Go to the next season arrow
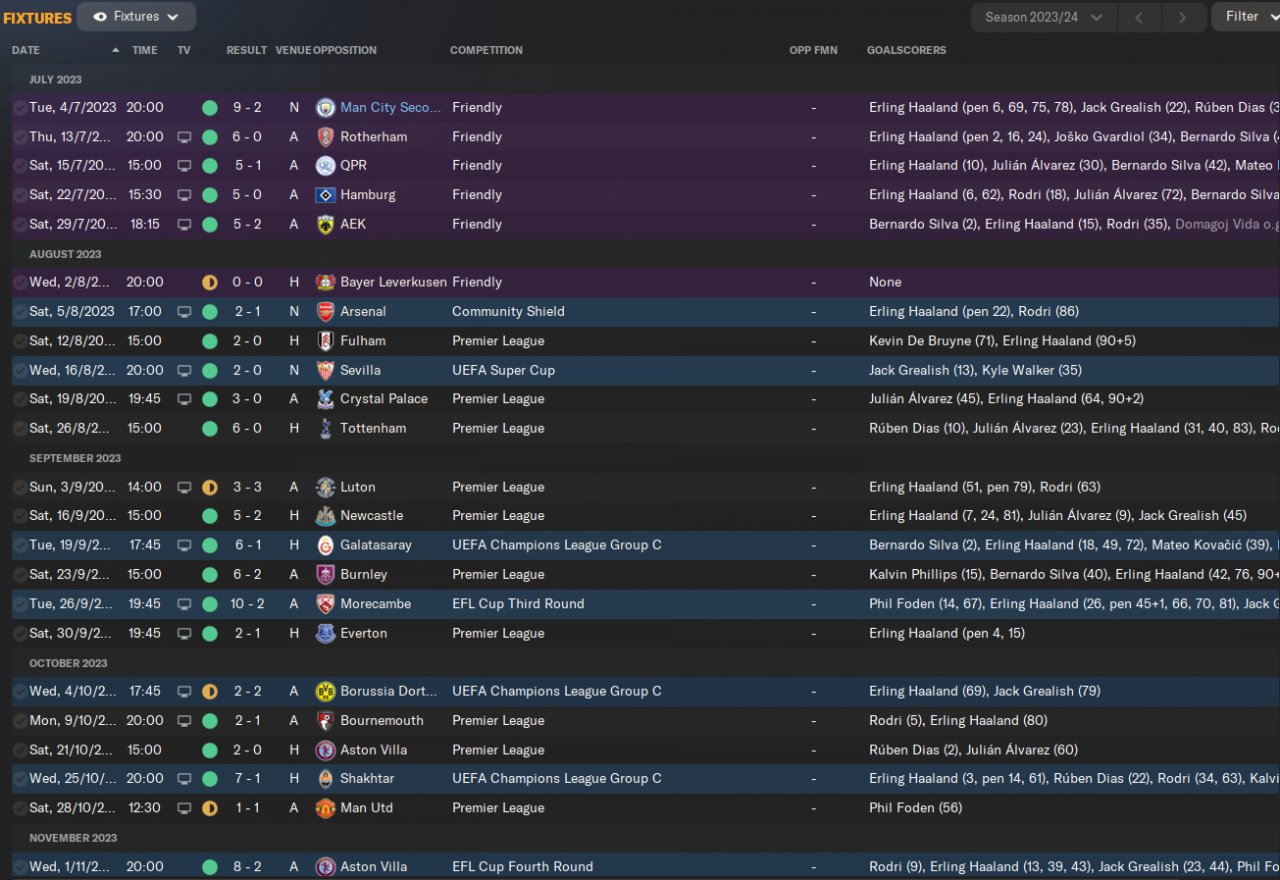Viewport: 1280px width, 880px height. 1182,17
